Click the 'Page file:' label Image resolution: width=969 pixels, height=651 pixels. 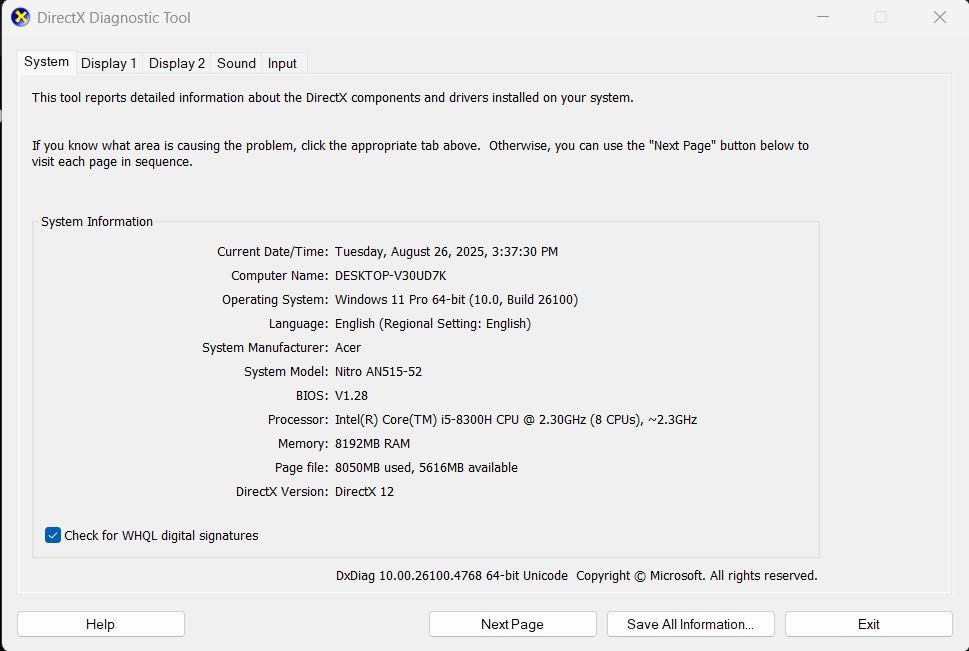coord(302,468)
